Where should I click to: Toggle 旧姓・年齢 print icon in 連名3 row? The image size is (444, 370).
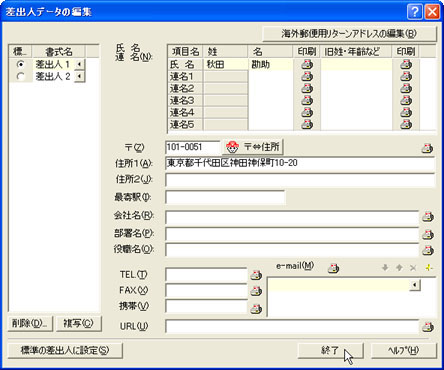point(406,100)
